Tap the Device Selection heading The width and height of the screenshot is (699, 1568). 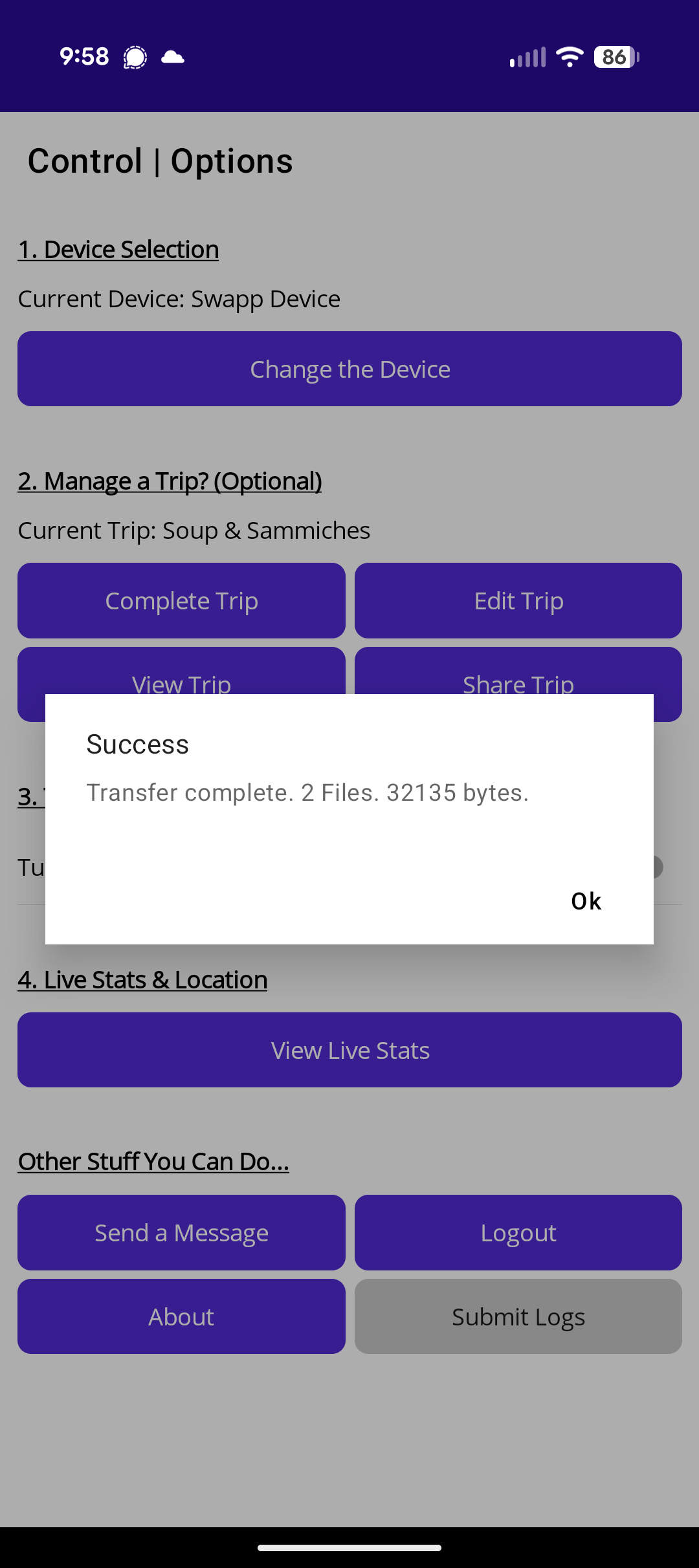[x=118, y=250]
